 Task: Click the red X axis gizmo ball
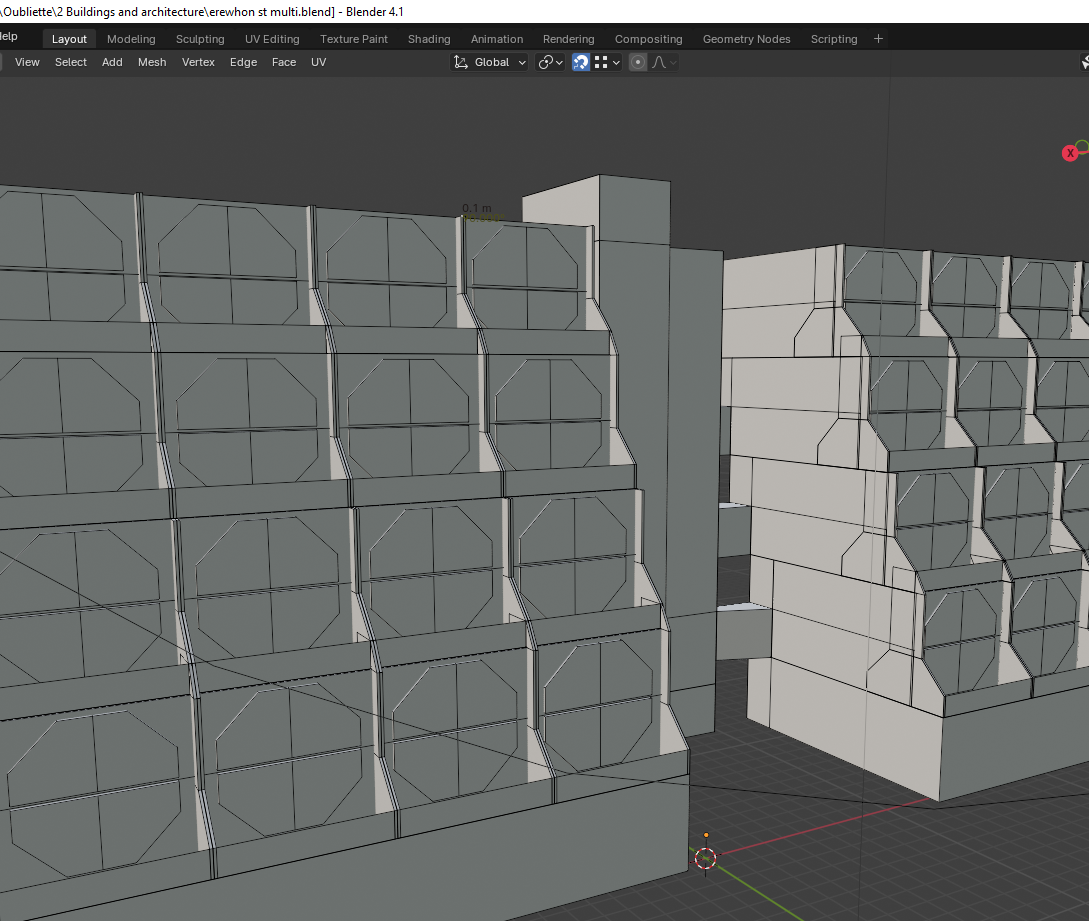click(1069, 153)
